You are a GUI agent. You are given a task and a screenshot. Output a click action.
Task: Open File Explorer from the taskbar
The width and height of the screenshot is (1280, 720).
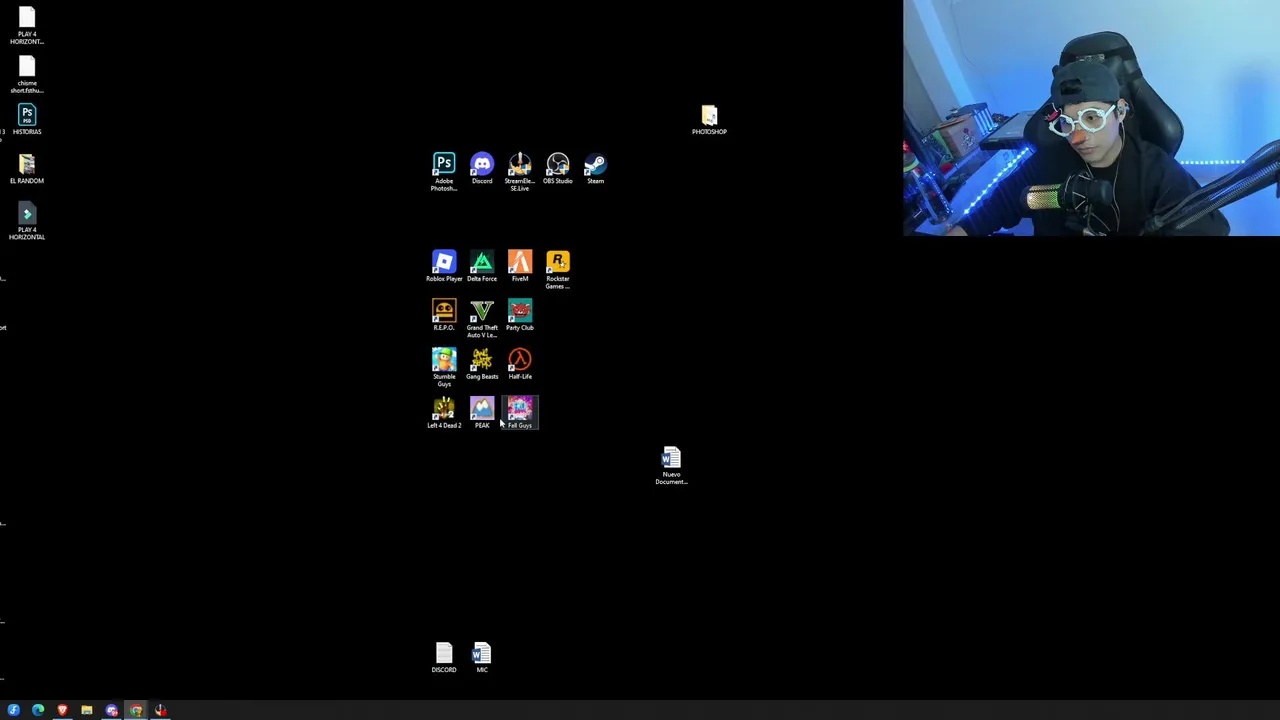point(87,710)
